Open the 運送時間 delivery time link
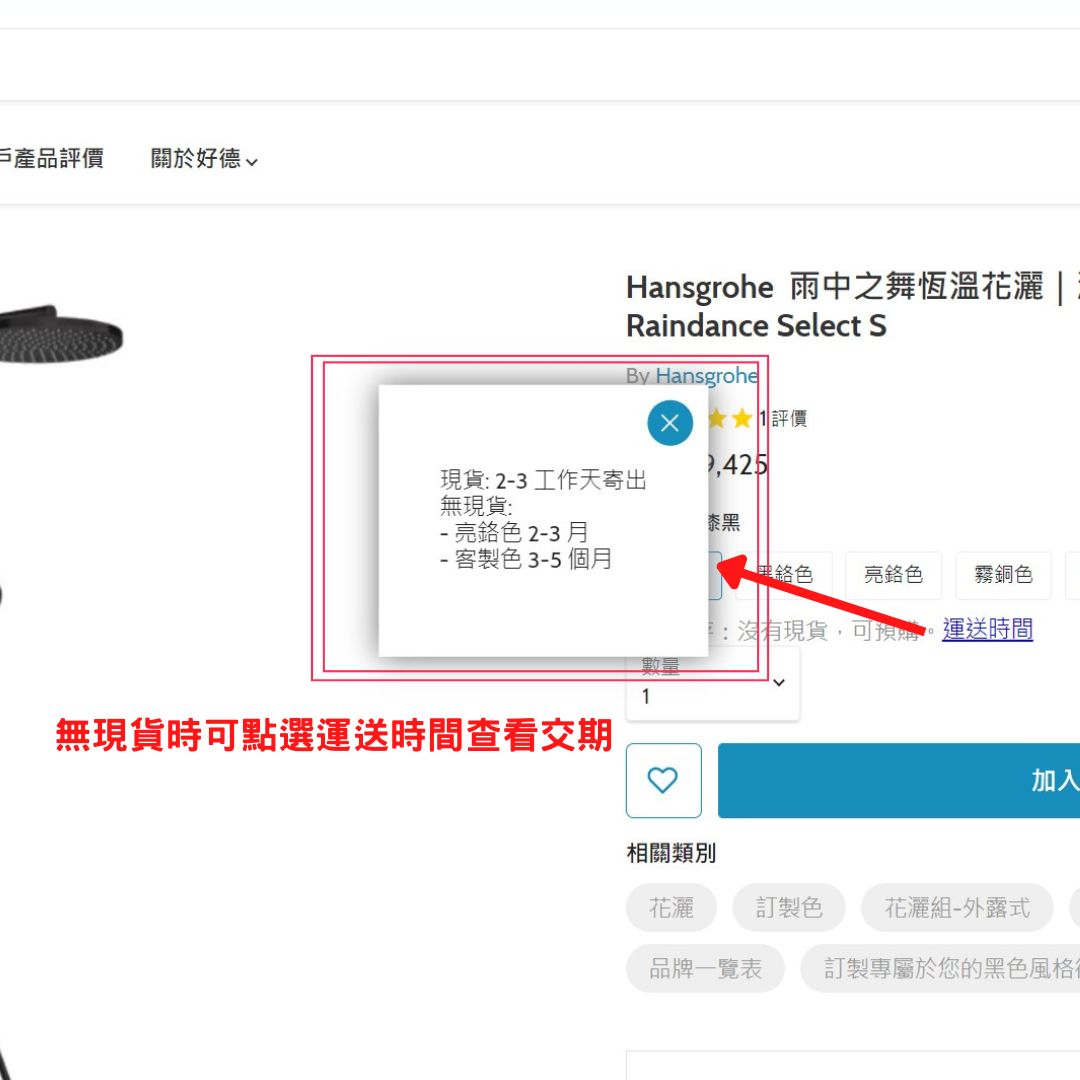 coord(987,629)
